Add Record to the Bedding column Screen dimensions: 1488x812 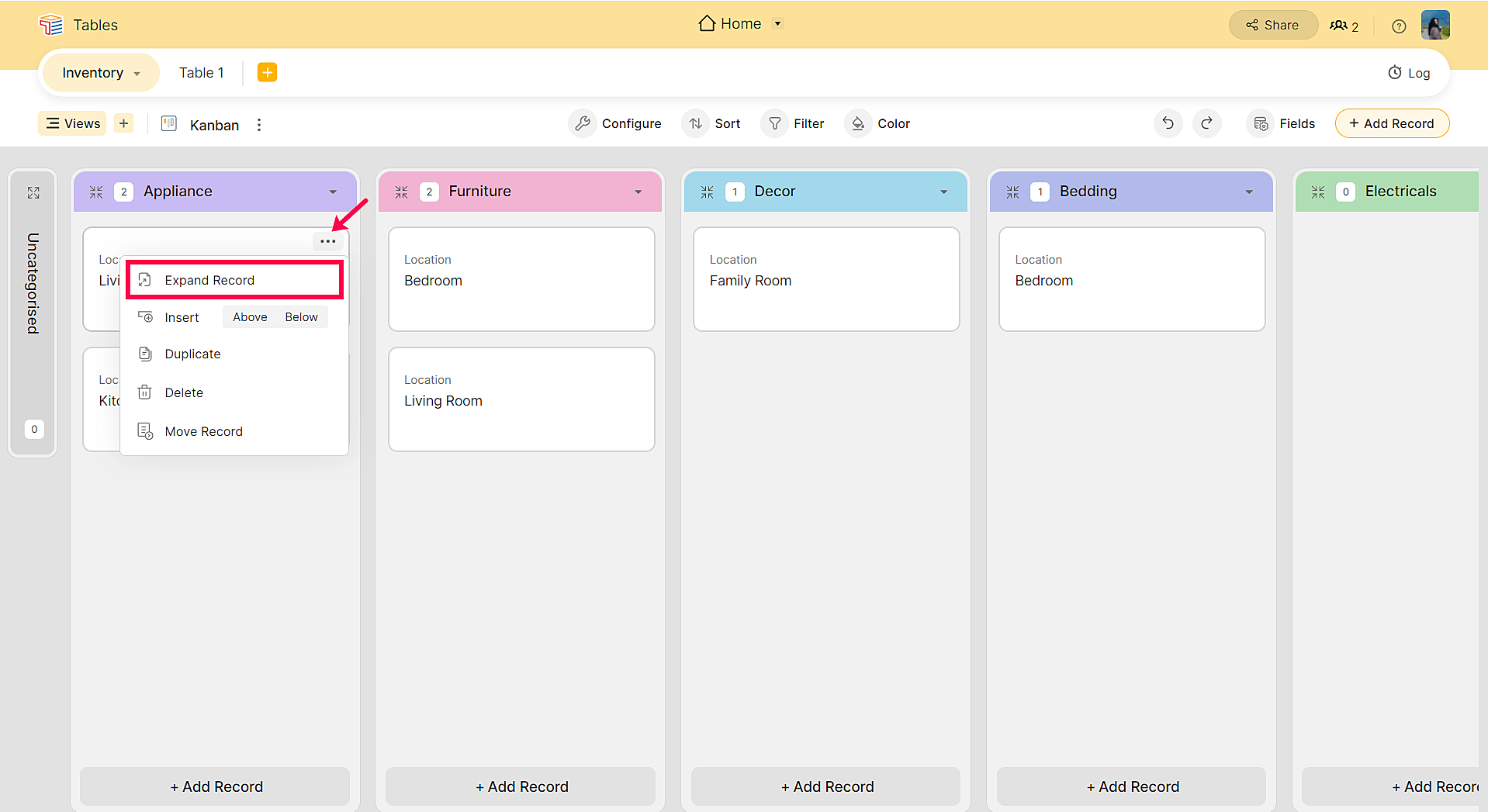pos(1132,786)
